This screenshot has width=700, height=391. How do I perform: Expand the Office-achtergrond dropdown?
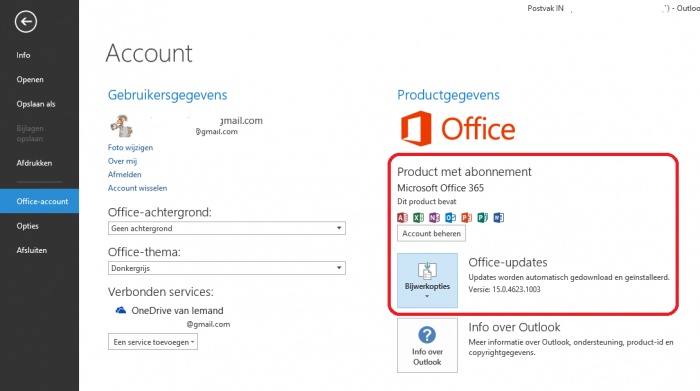226,228
